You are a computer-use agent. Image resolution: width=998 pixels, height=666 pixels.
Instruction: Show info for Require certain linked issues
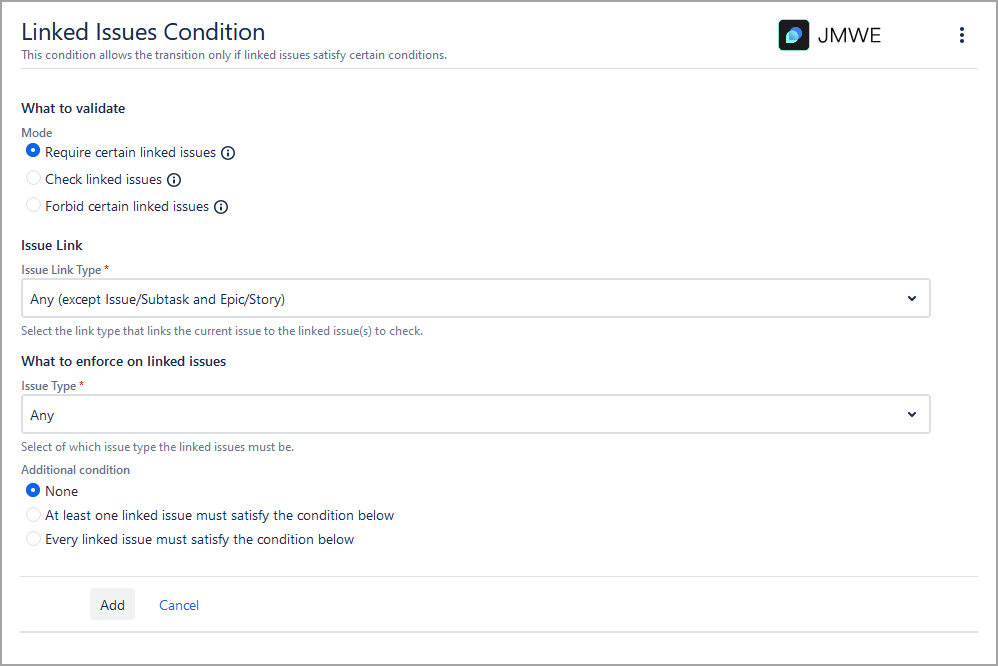click(228, 153)
